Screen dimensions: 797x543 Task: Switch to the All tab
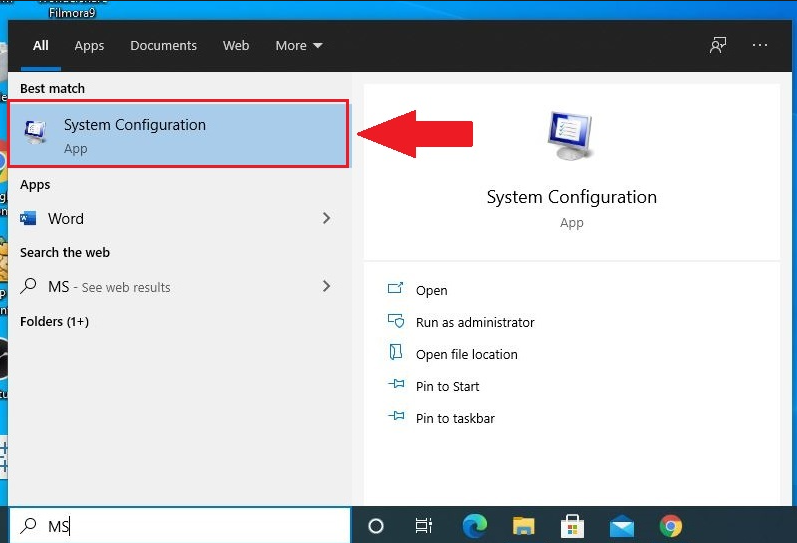pos(41,46)
